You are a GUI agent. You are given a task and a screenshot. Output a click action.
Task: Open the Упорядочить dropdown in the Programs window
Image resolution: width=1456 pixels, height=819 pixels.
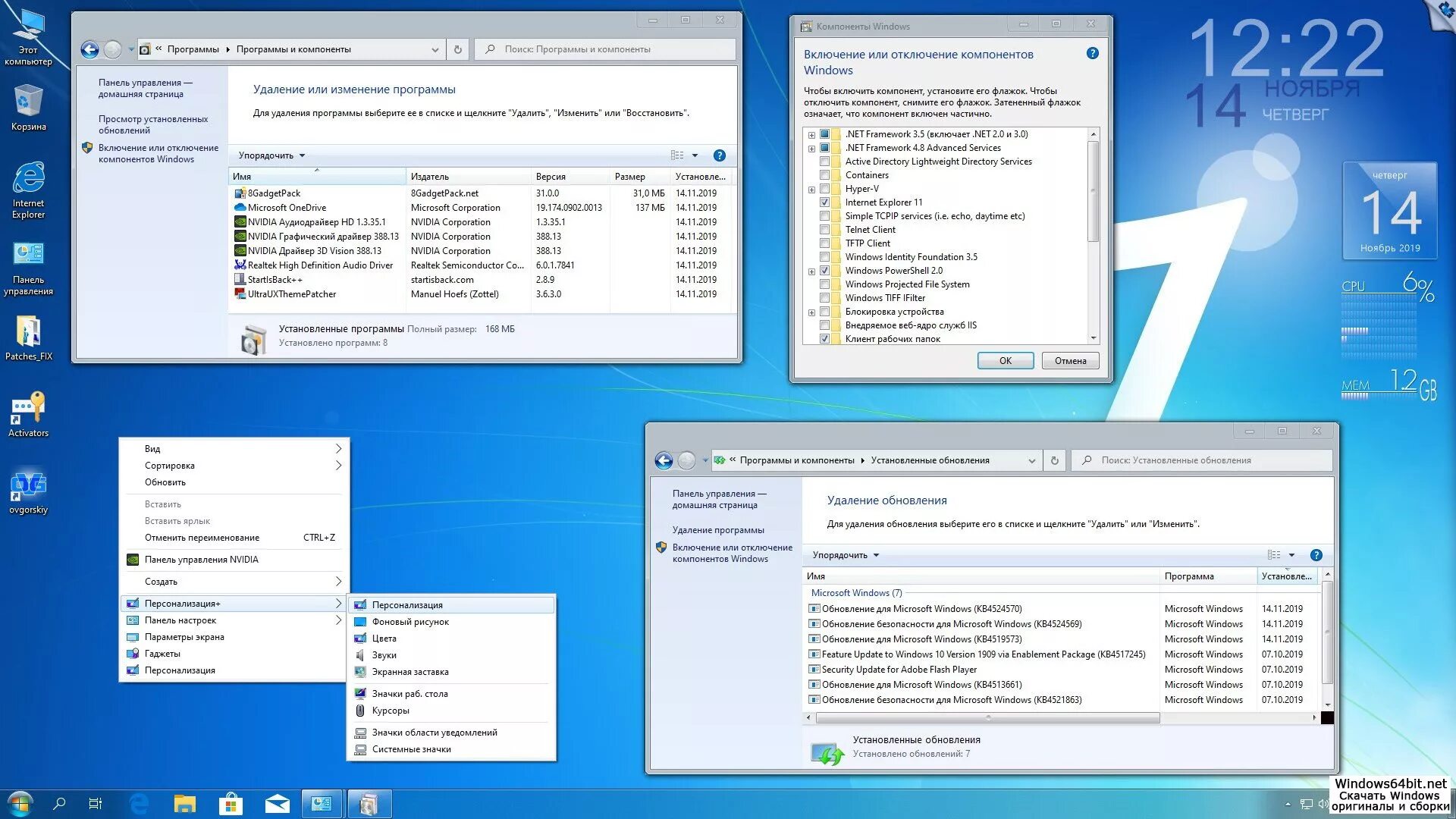click(x=271, y=155)
